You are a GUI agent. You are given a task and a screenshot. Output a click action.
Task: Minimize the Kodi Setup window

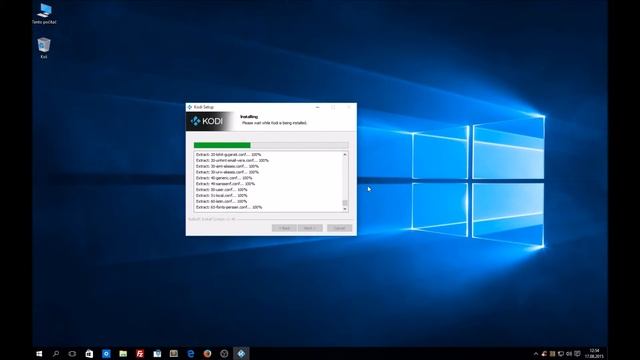318,107
